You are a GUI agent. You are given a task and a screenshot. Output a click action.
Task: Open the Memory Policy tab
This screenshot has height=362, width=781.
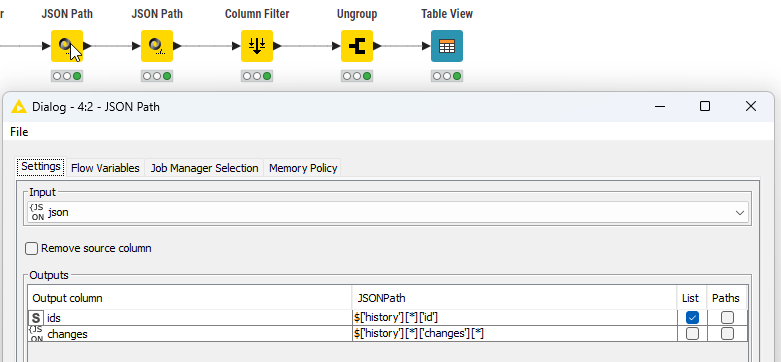click(x=303, y=168)
